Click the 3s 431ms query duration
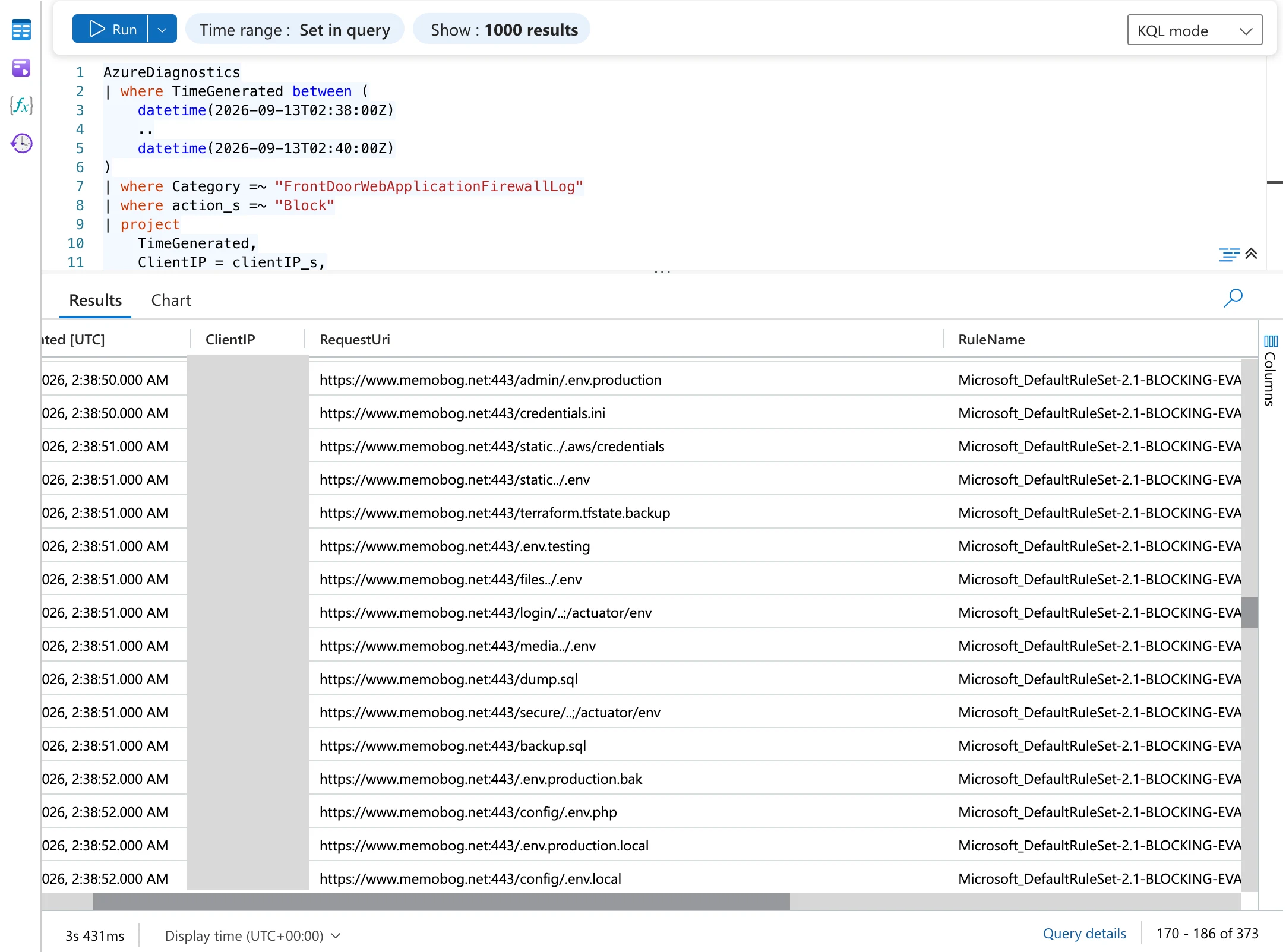This screenshot has width=1286, height=952. point(94,936)
